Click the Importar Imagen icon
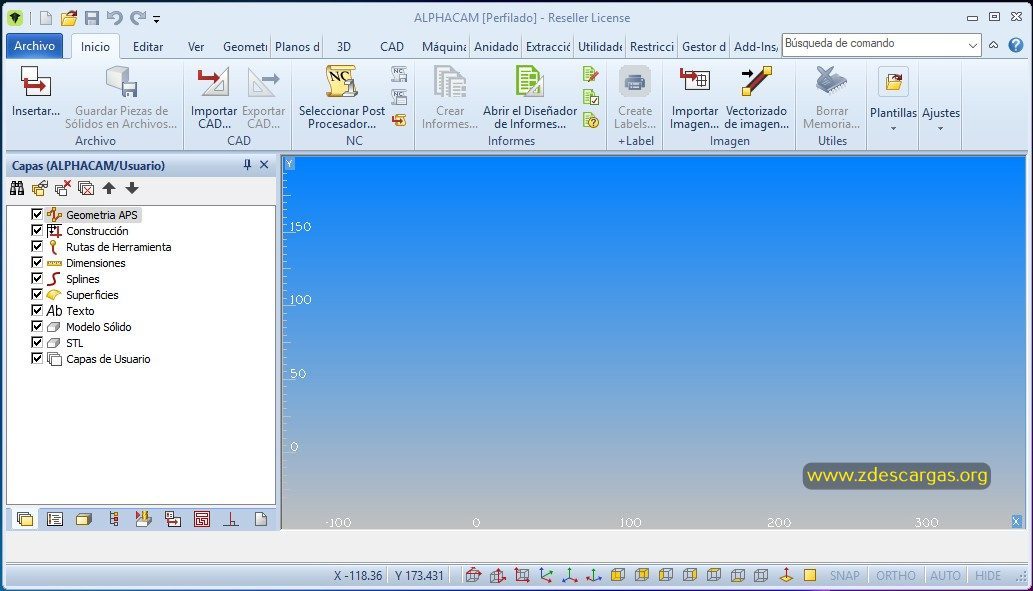This screenshot has height=591, width=1033. point(694,81)
